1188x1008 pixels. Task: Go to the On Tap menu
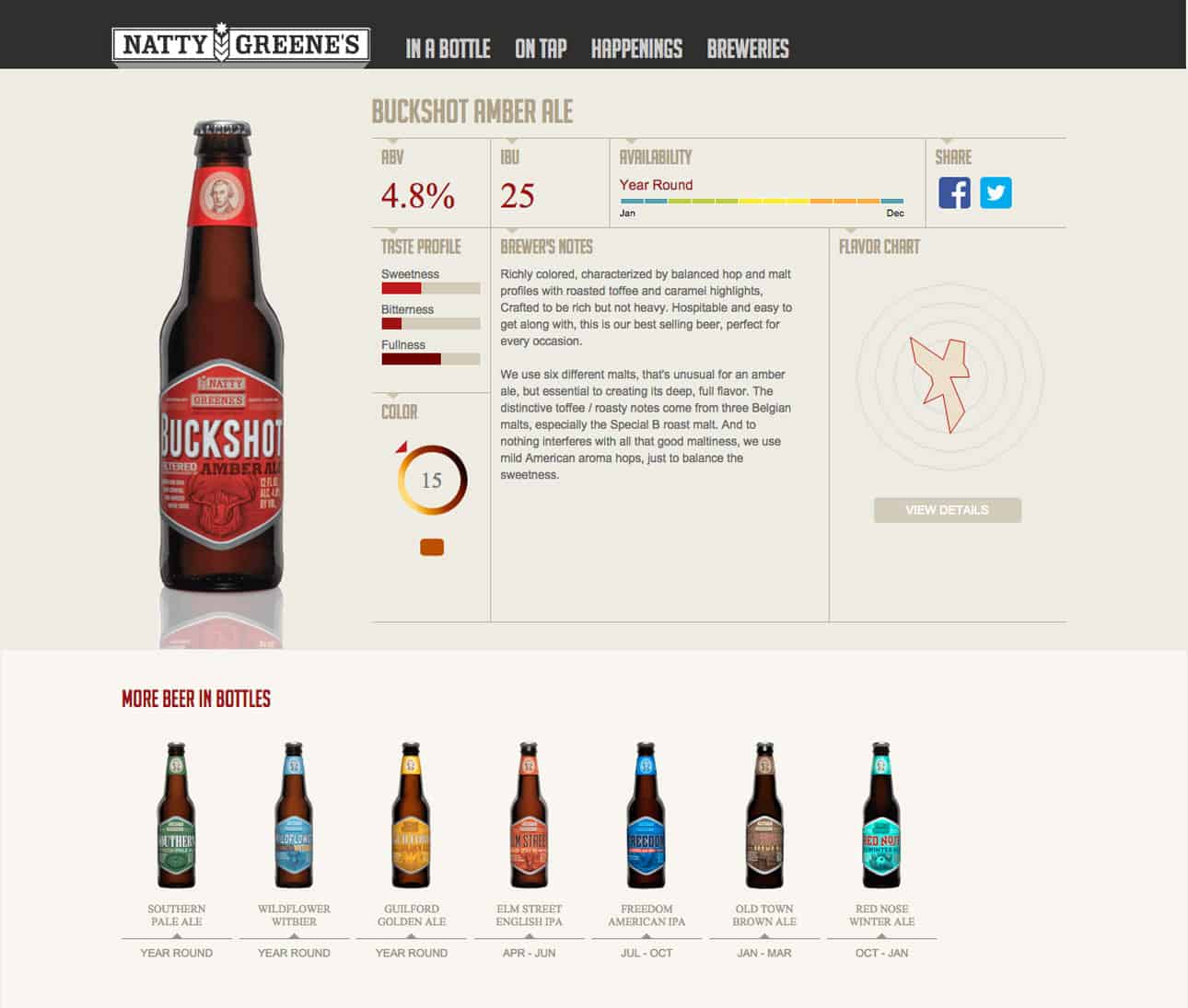(541, 49)
